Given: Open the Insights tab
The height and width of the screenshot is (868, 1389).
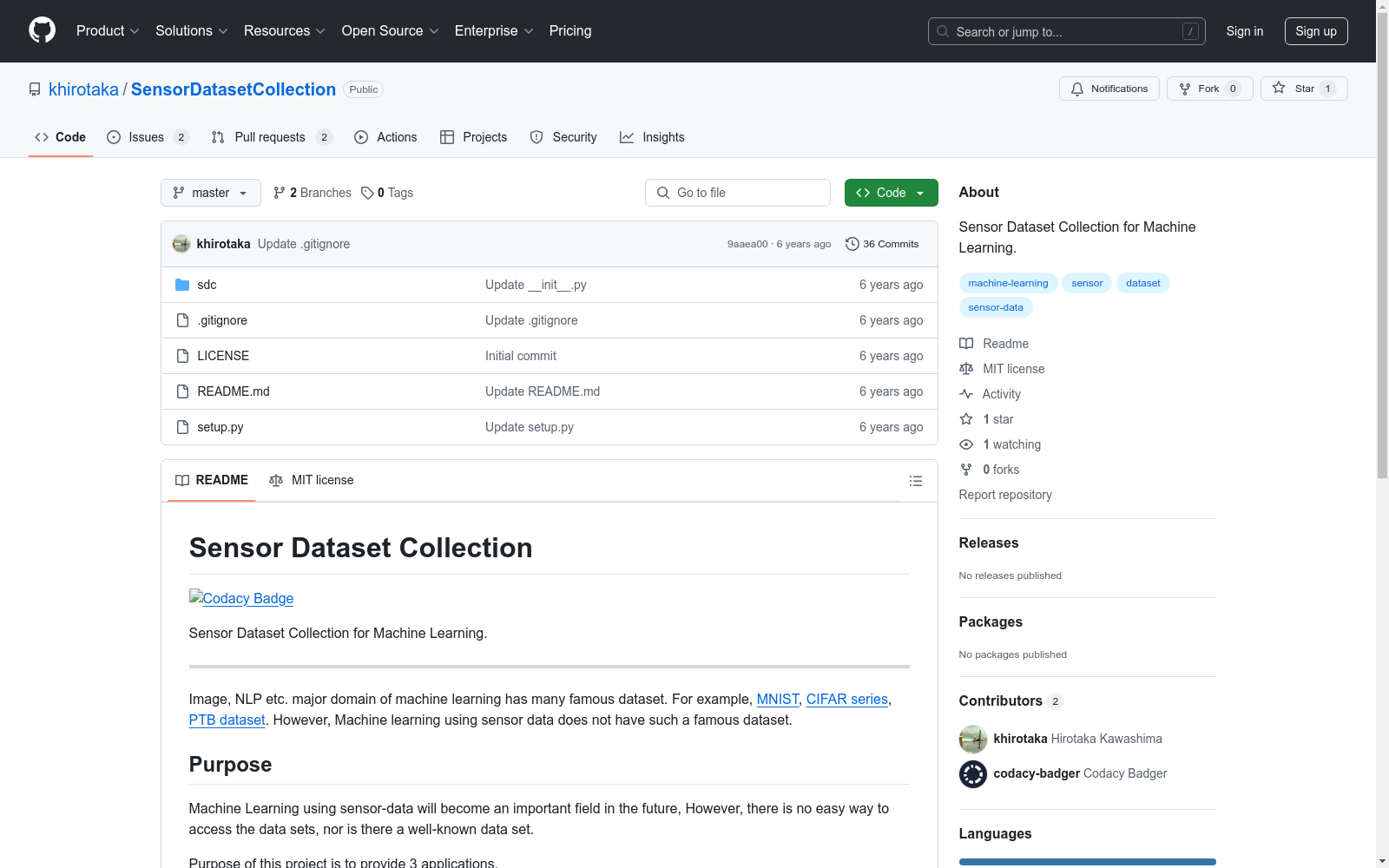Looking at the screenshot, I should 652,137.
